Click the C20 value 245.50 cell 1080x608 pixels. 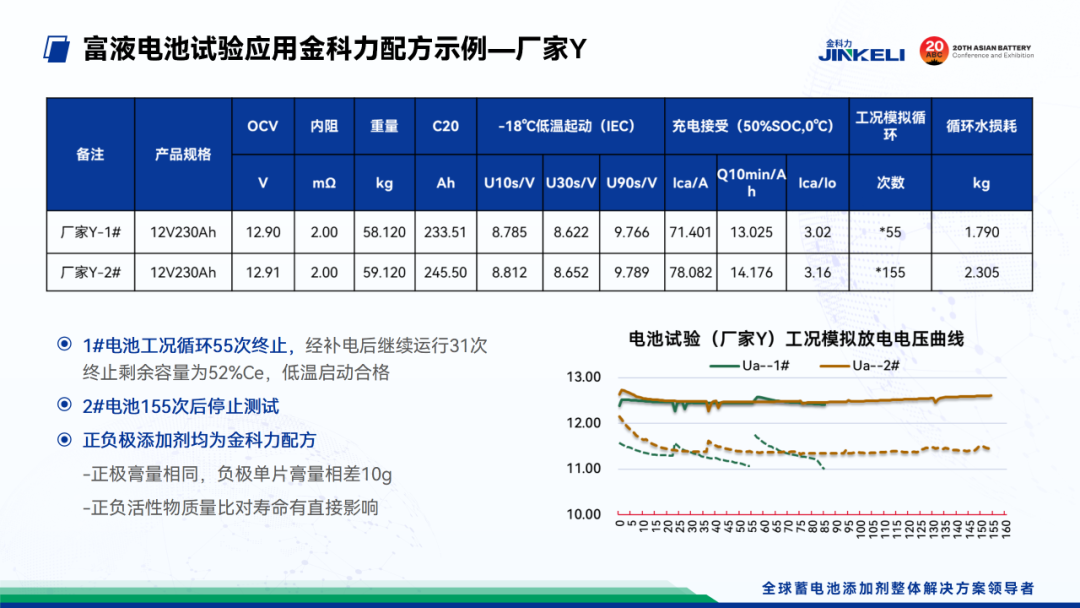pos(445,271)
